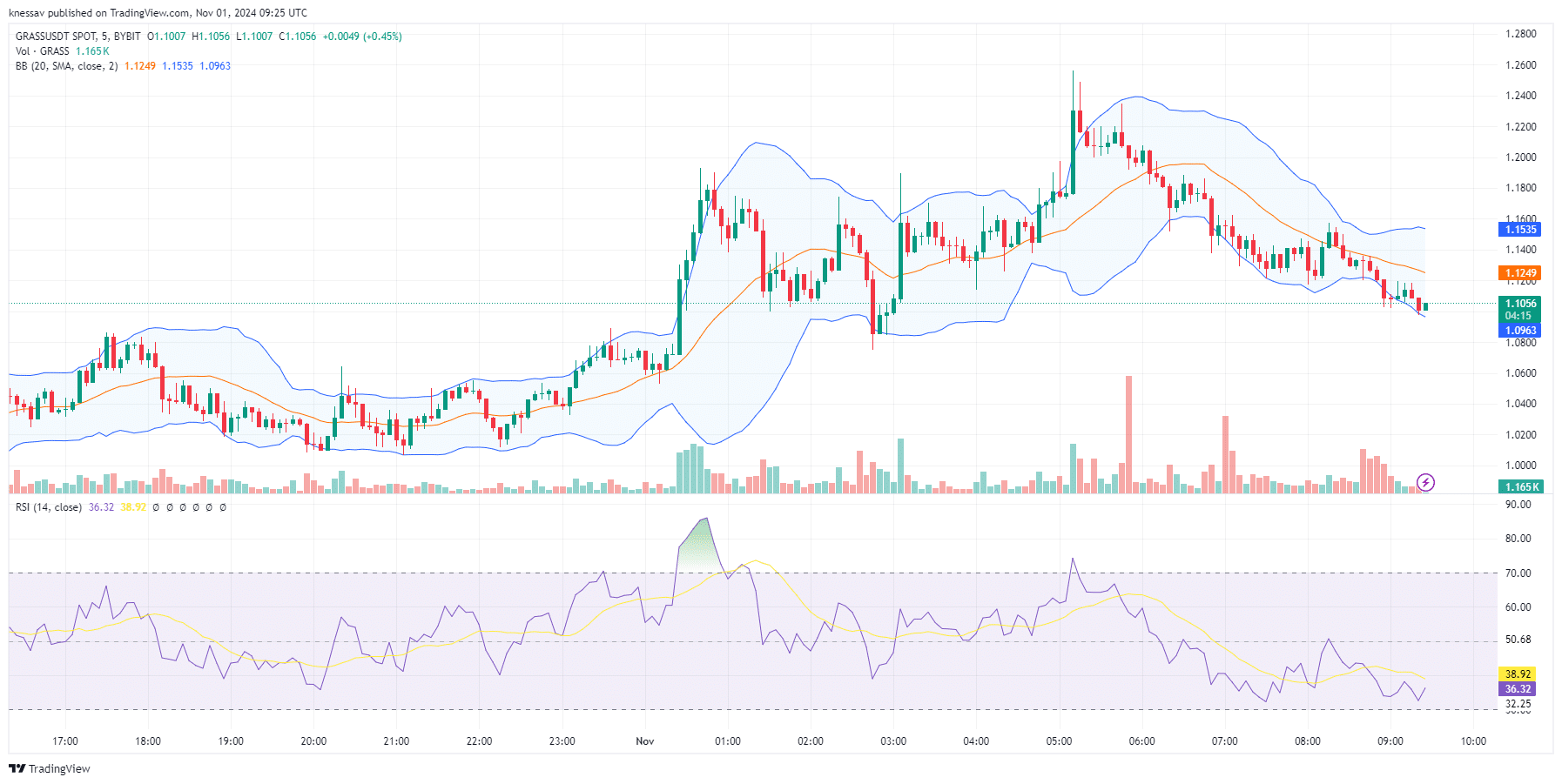Click the purple RSI value 36.32 in legend
Viewport: 1562px width, 784px height.
(x=101, y=507)
